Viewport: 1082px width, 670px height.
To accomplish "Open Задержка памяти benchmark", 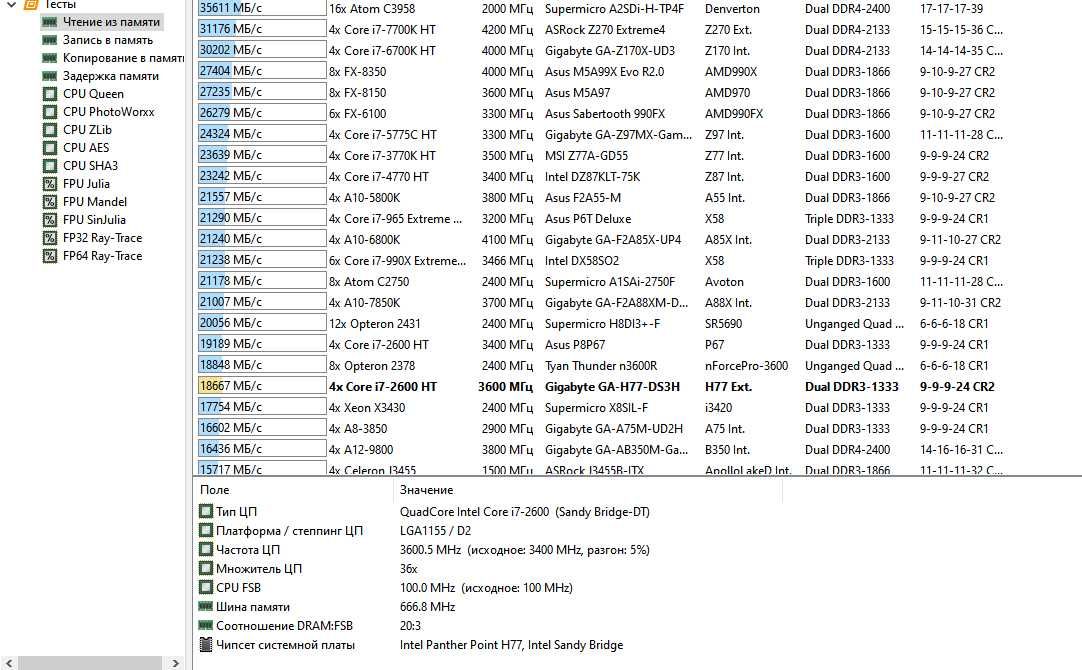I will point(110,76).
